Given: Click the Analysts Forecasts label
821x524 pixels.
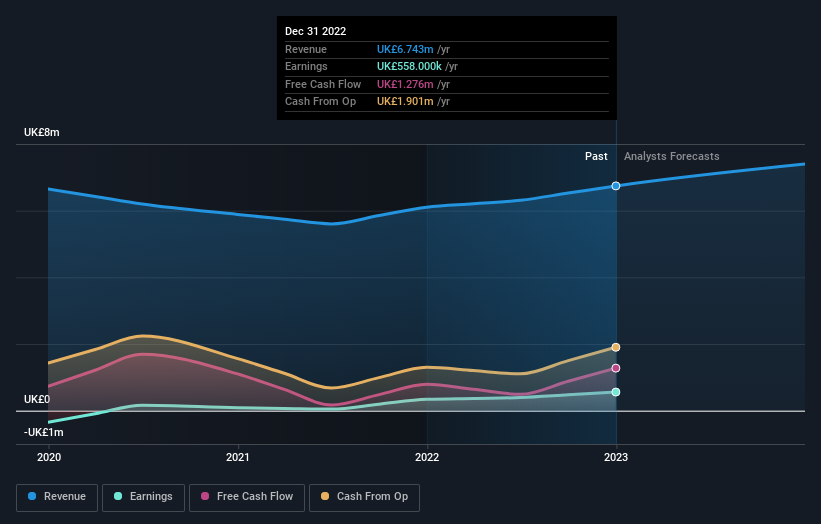Looking at the screenshot, I should coord(671,156).
